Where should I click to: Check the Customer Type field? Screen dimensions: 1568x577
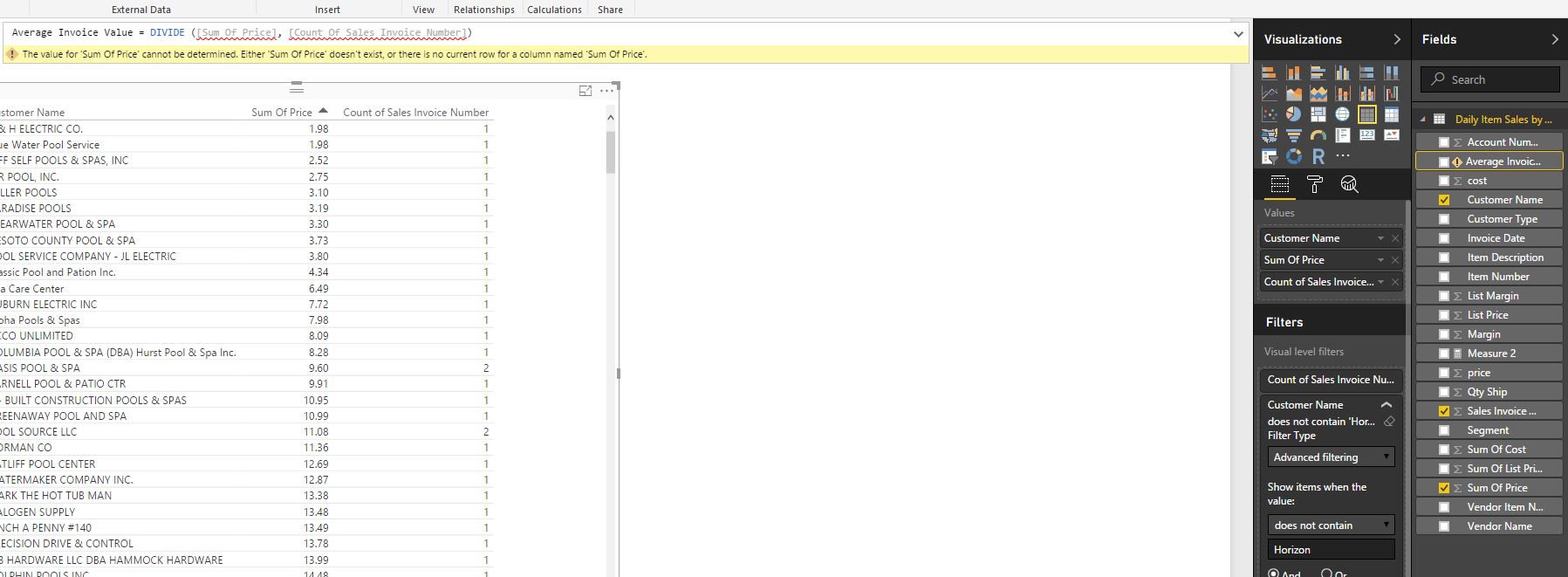[1443, 219]
